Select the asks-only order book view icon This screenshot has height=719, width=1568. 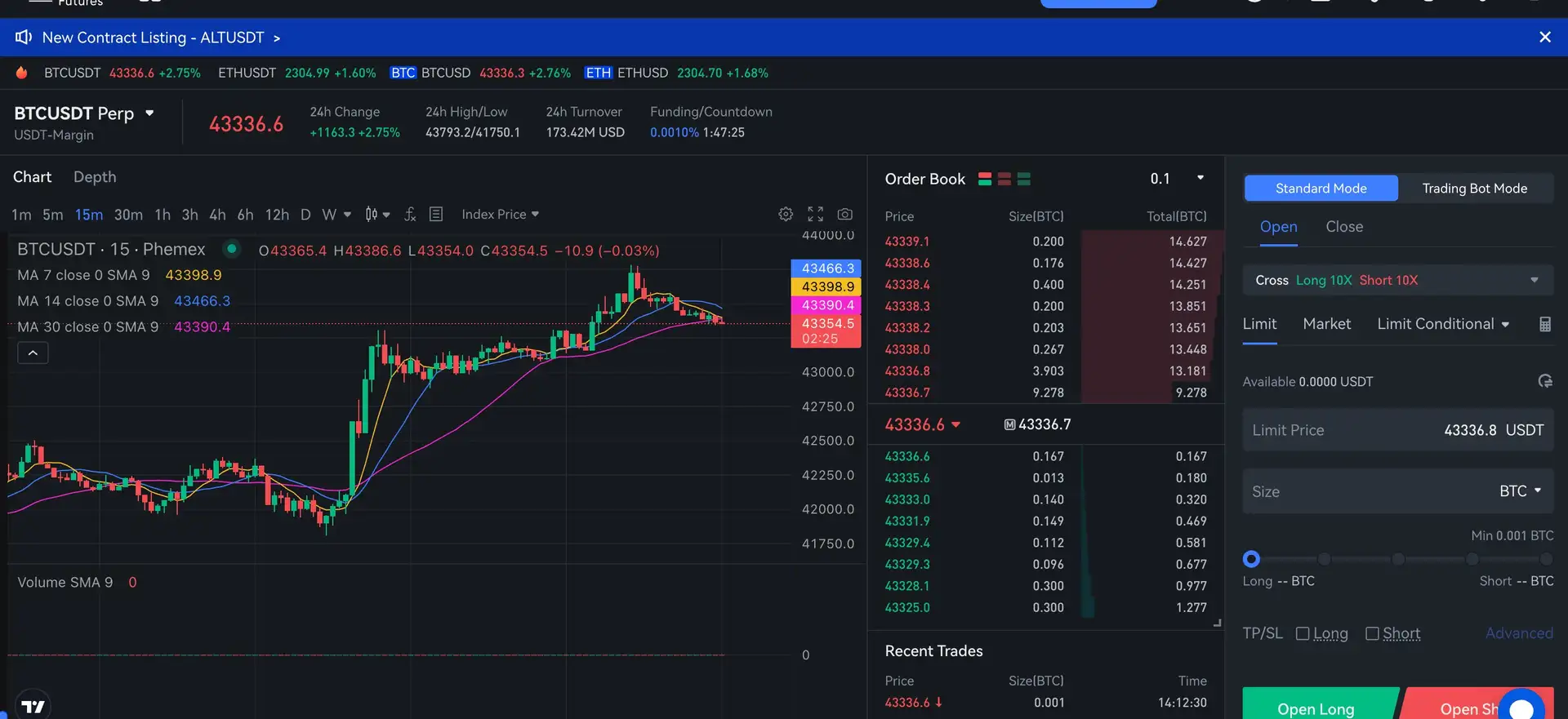click(x=1004, y=179)
